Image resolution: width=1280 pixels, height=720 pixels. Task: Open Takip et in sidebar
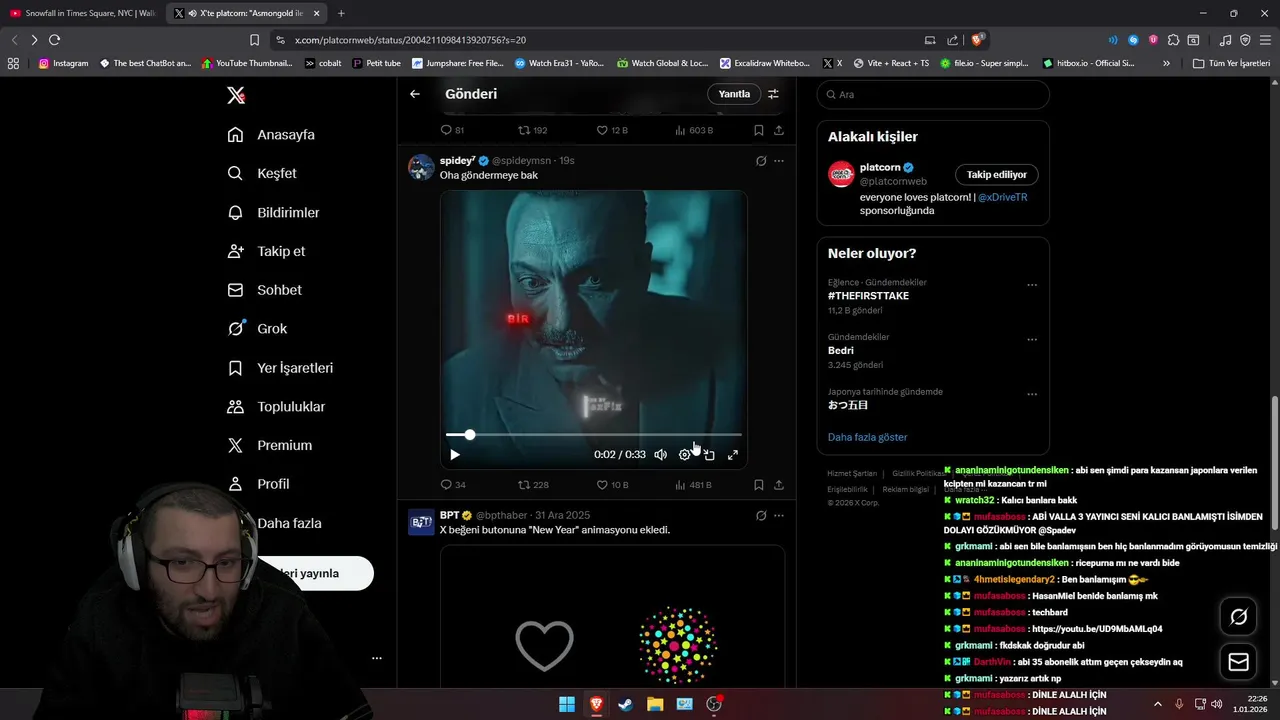coord(266,251)
